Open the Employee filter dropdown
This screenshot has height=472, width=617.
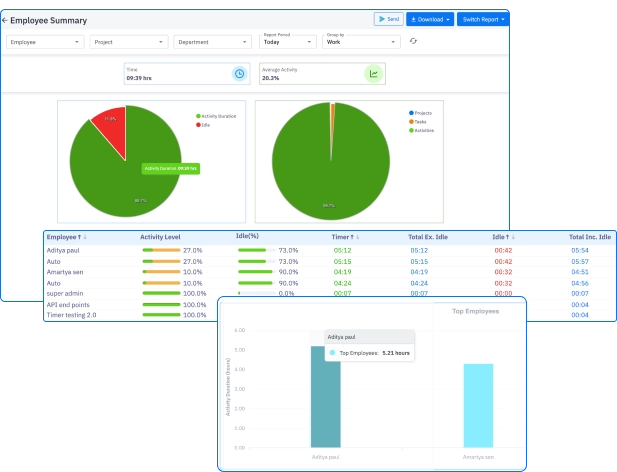(45, 42)
